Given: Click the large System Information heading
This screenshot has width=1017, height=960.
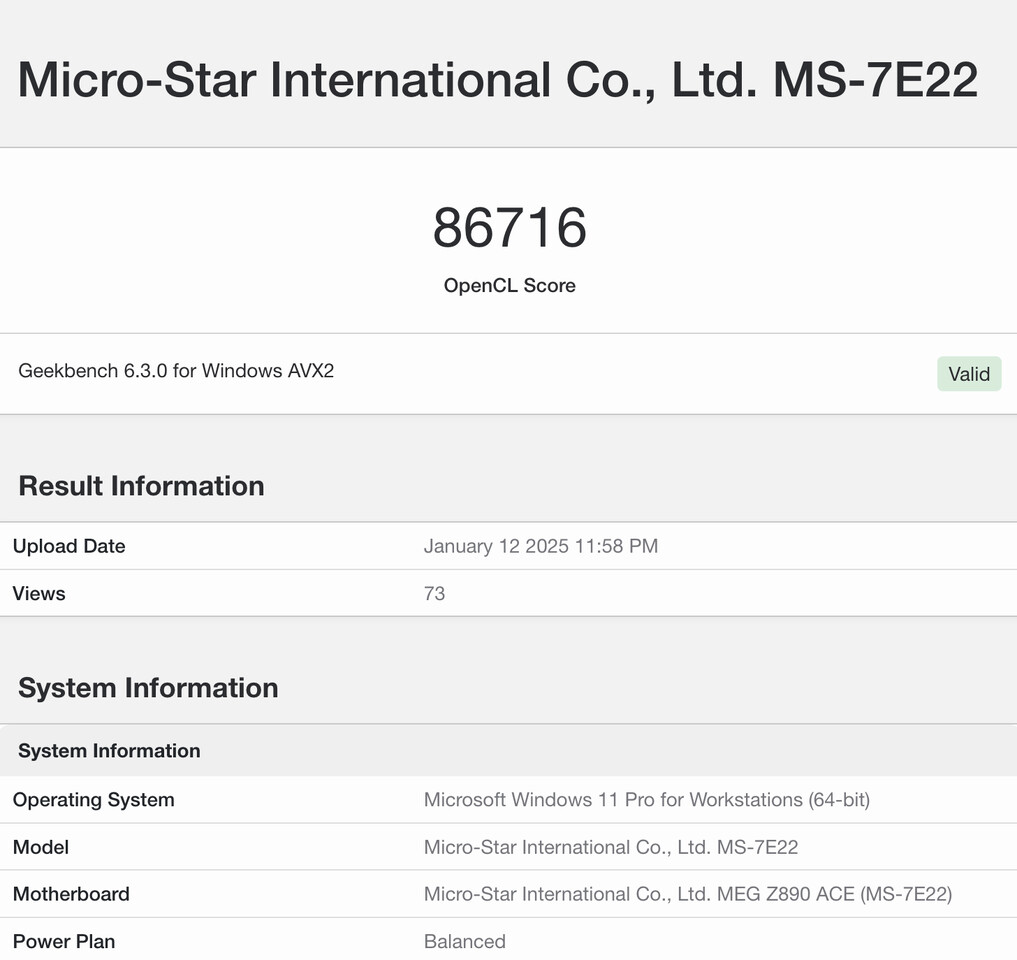Looking at the screenshot, I should [x=149, y=688].
